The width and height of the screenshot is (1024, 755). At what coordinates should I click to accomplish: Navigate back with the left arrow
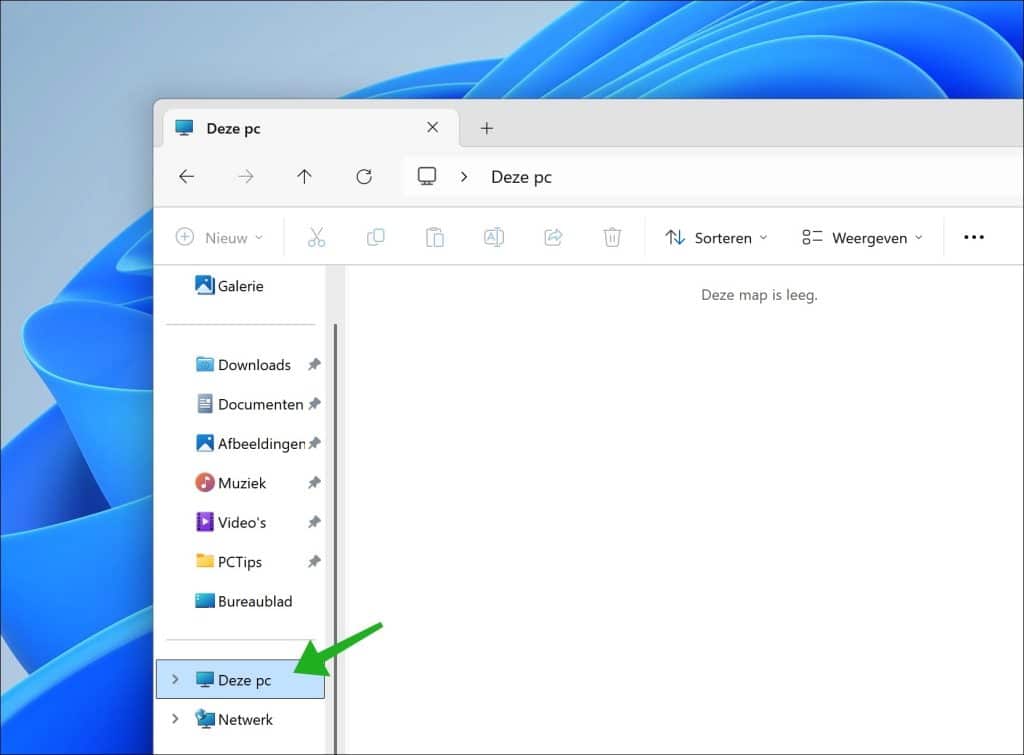(186, 177)
